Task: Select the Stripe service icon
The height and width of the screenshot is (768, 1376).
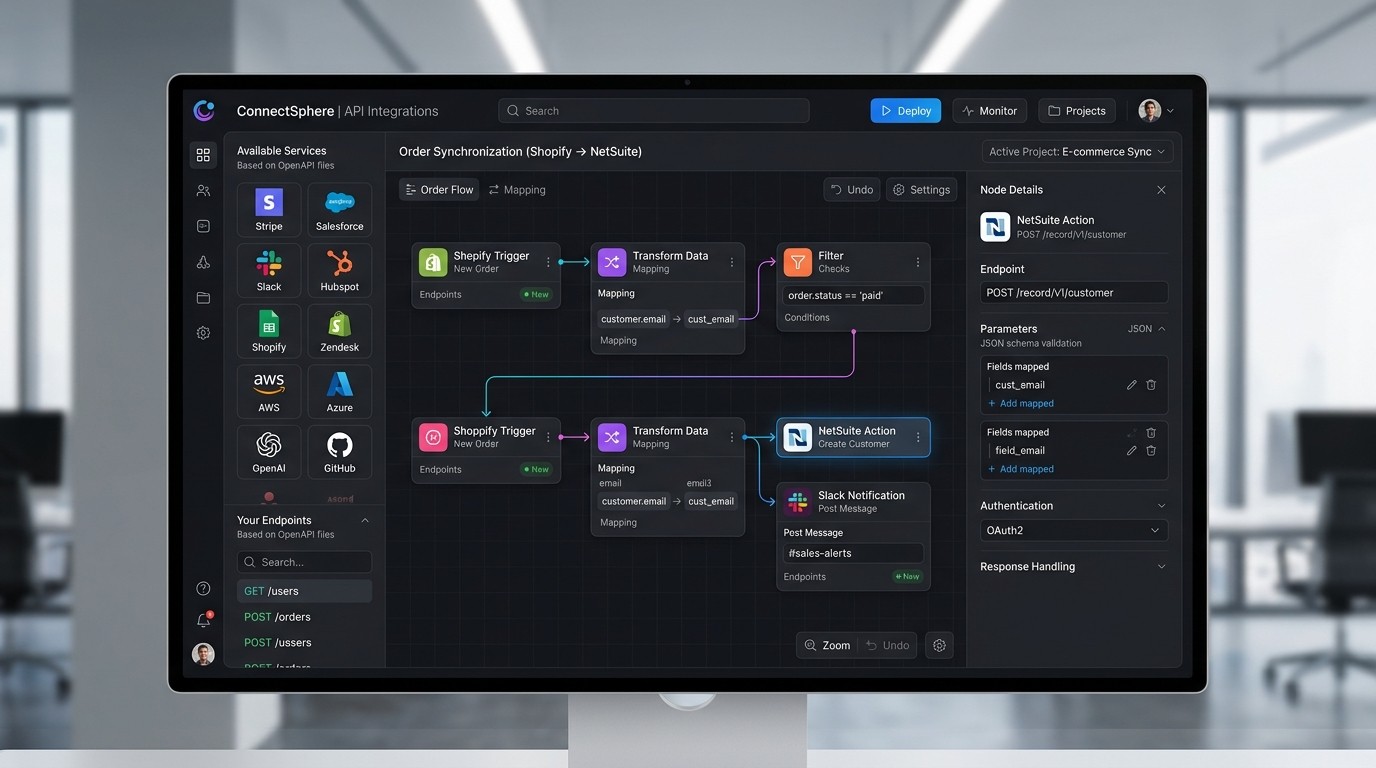Action: point(268,209)
